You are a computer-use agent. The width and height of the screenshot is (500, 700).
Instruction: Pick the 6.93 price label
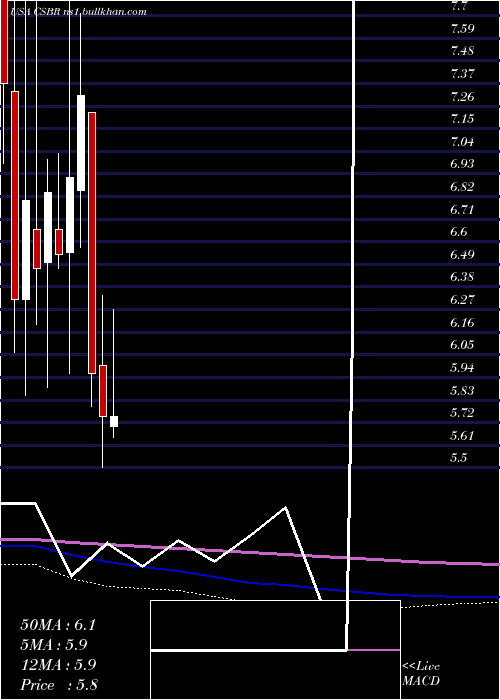click(x=462, y=164)
